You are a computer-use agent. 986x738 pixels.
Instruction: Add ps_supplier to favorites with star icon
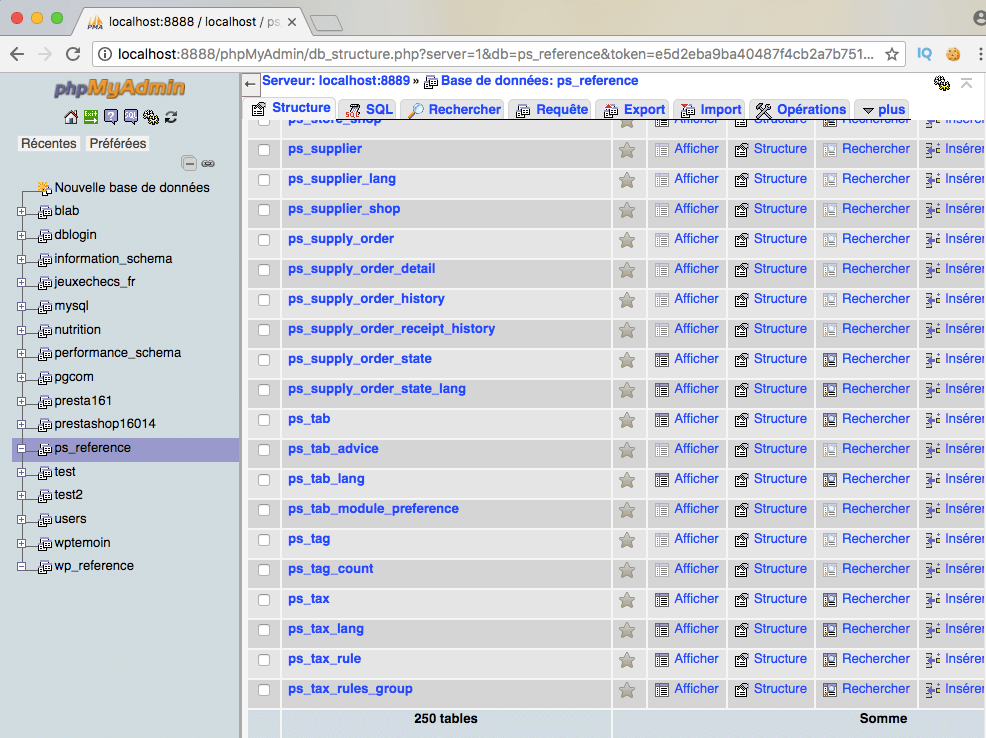(x=627, y=150)
